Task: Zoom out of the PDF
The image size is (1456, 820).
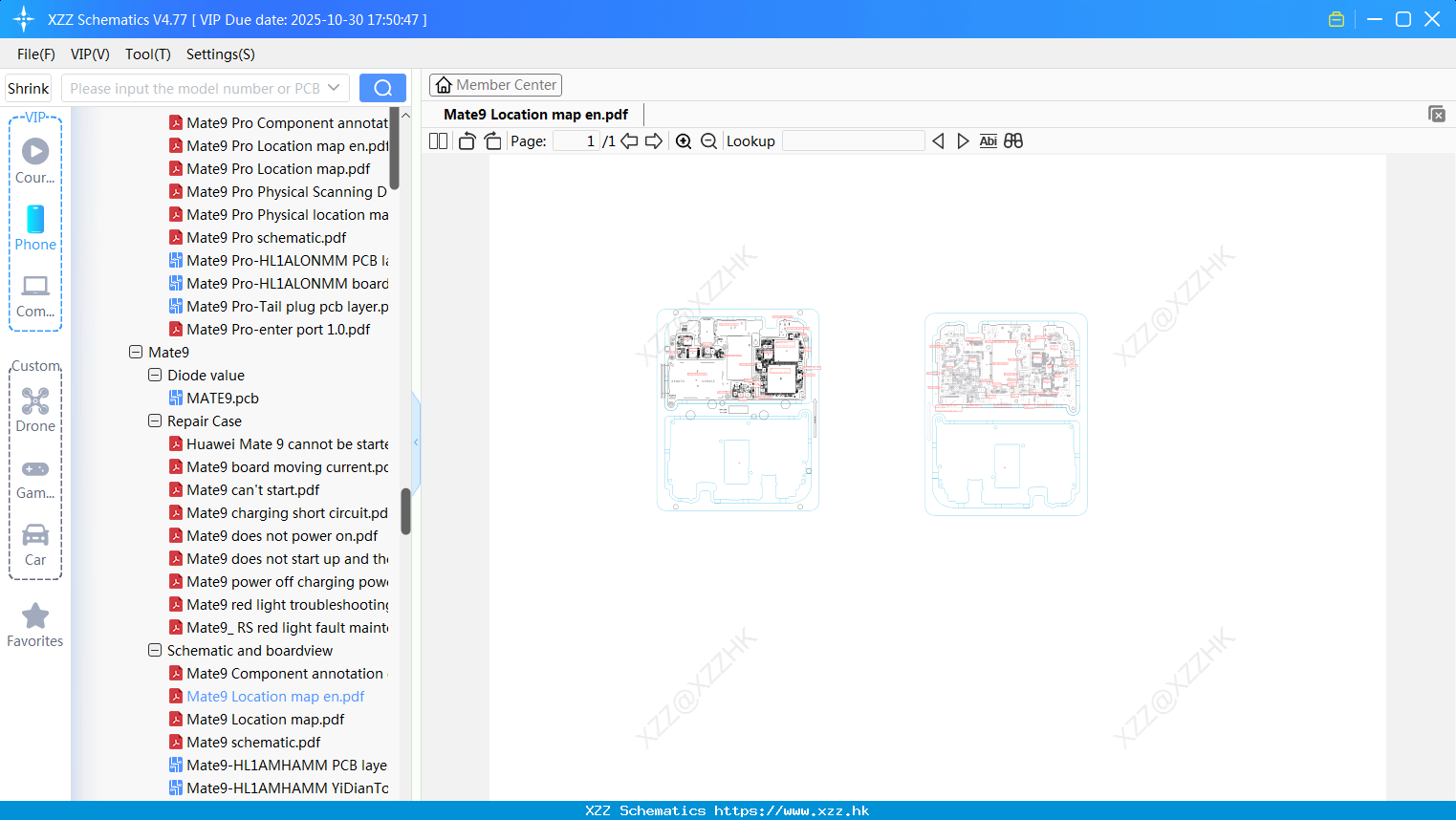Action: (708, 141)
